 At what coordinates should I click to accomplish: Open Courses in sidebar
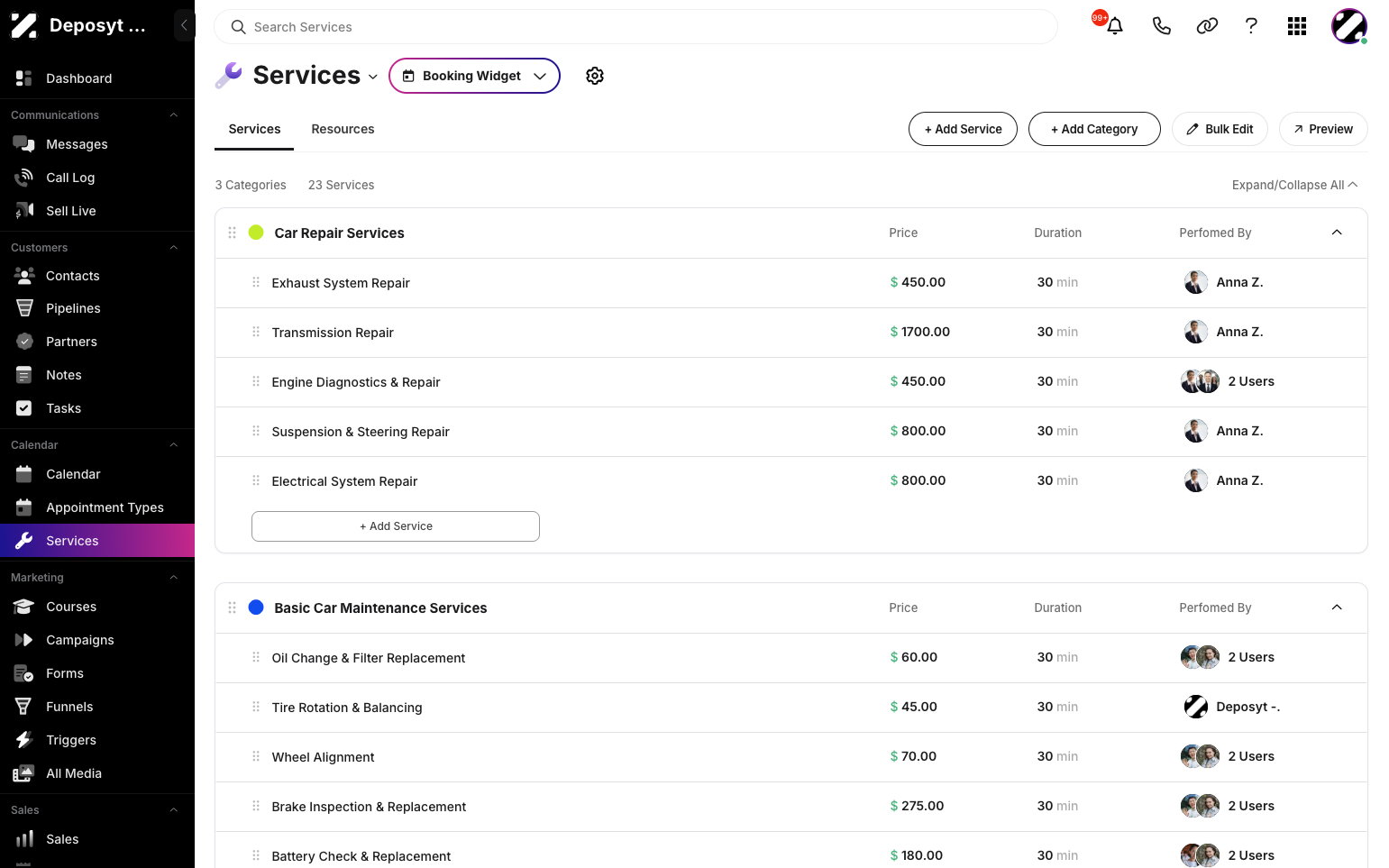[x=97, y=607]
